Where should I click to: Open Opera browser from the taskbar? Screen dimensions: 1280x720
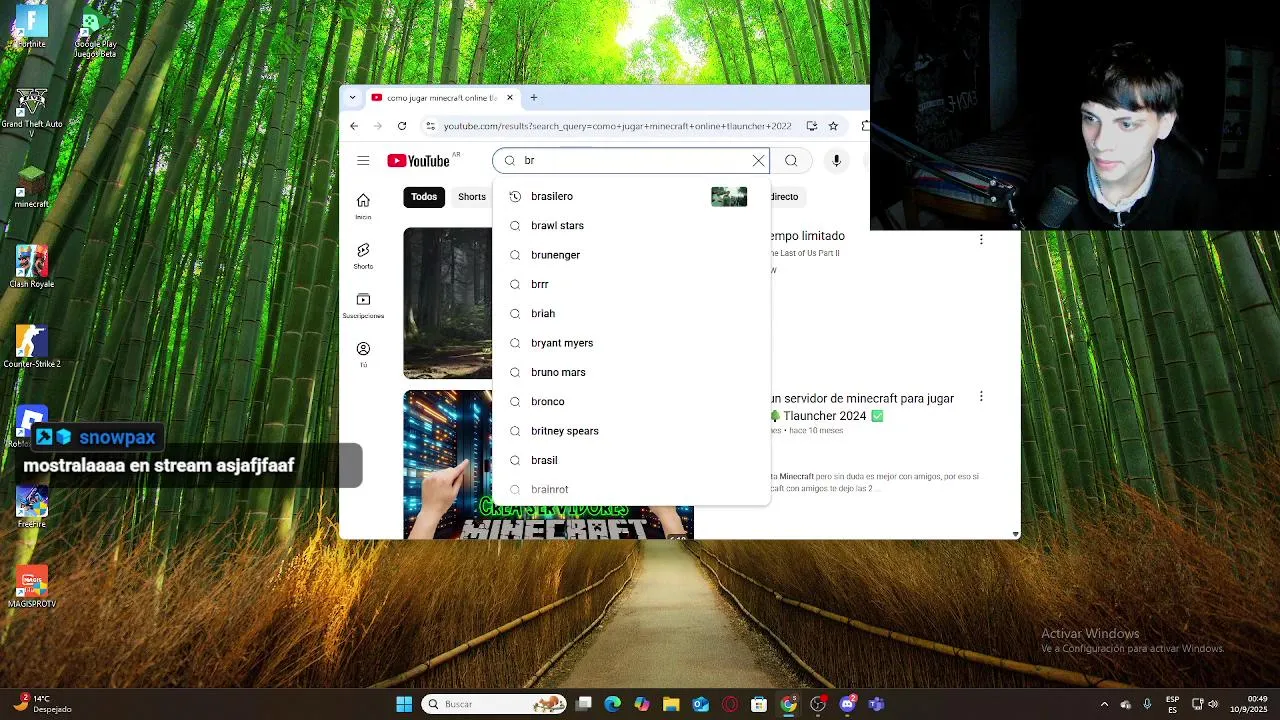point(730,704)
